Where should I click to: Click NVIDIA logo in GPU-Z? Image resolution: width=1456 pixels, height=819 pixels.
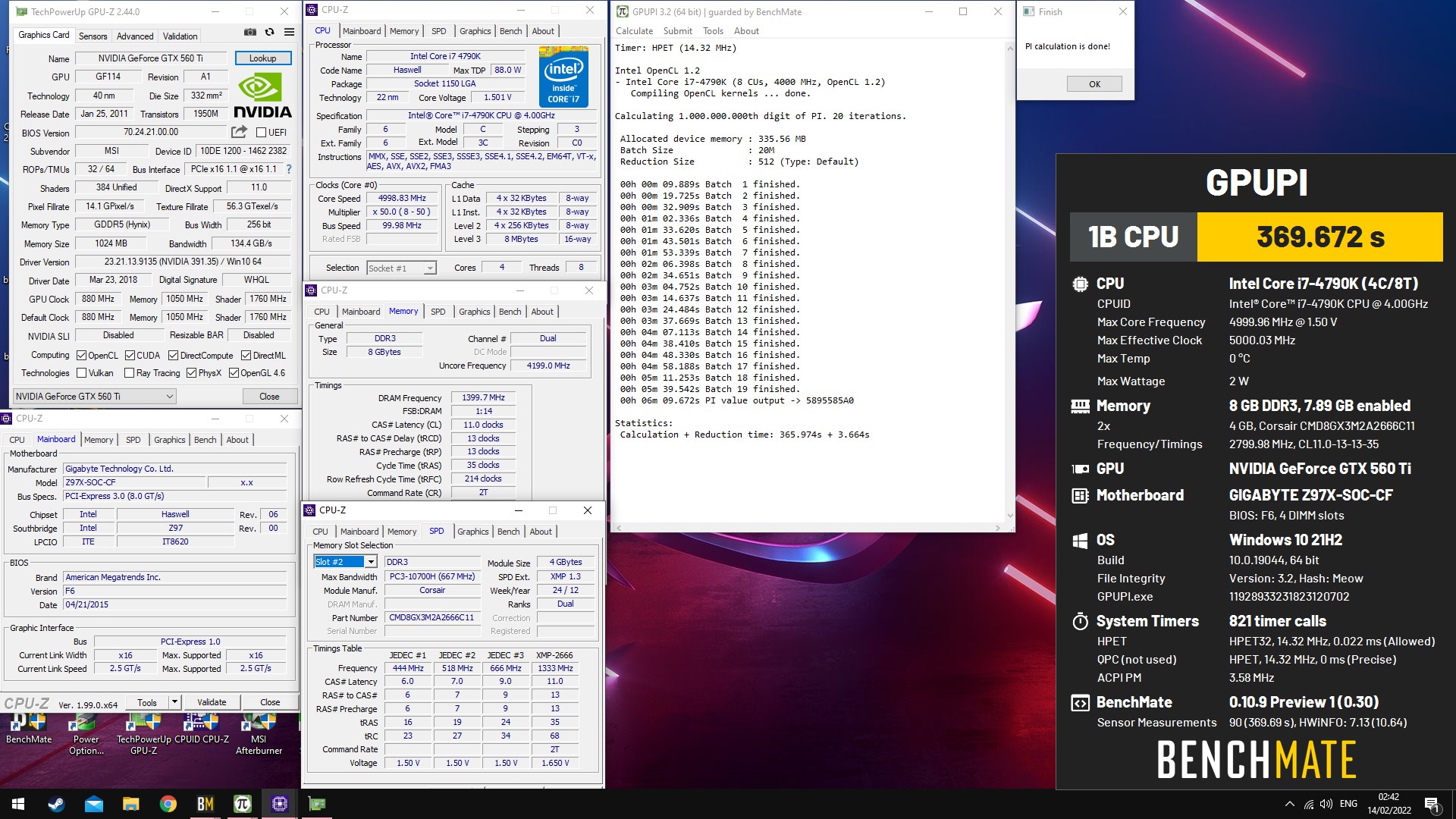coord(262,96)
